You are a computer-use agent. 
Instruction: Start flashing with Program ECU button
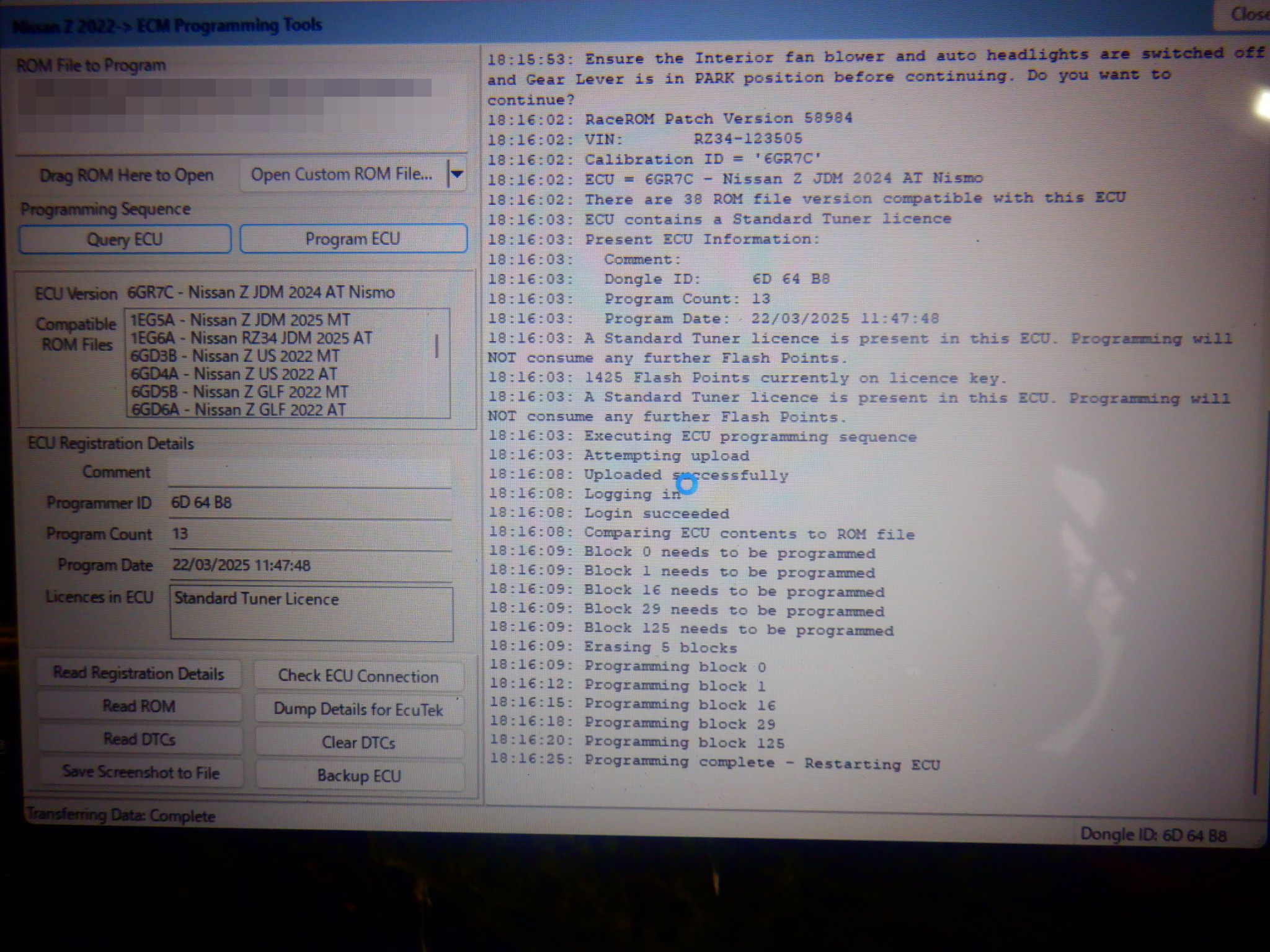tap(353, 239)
